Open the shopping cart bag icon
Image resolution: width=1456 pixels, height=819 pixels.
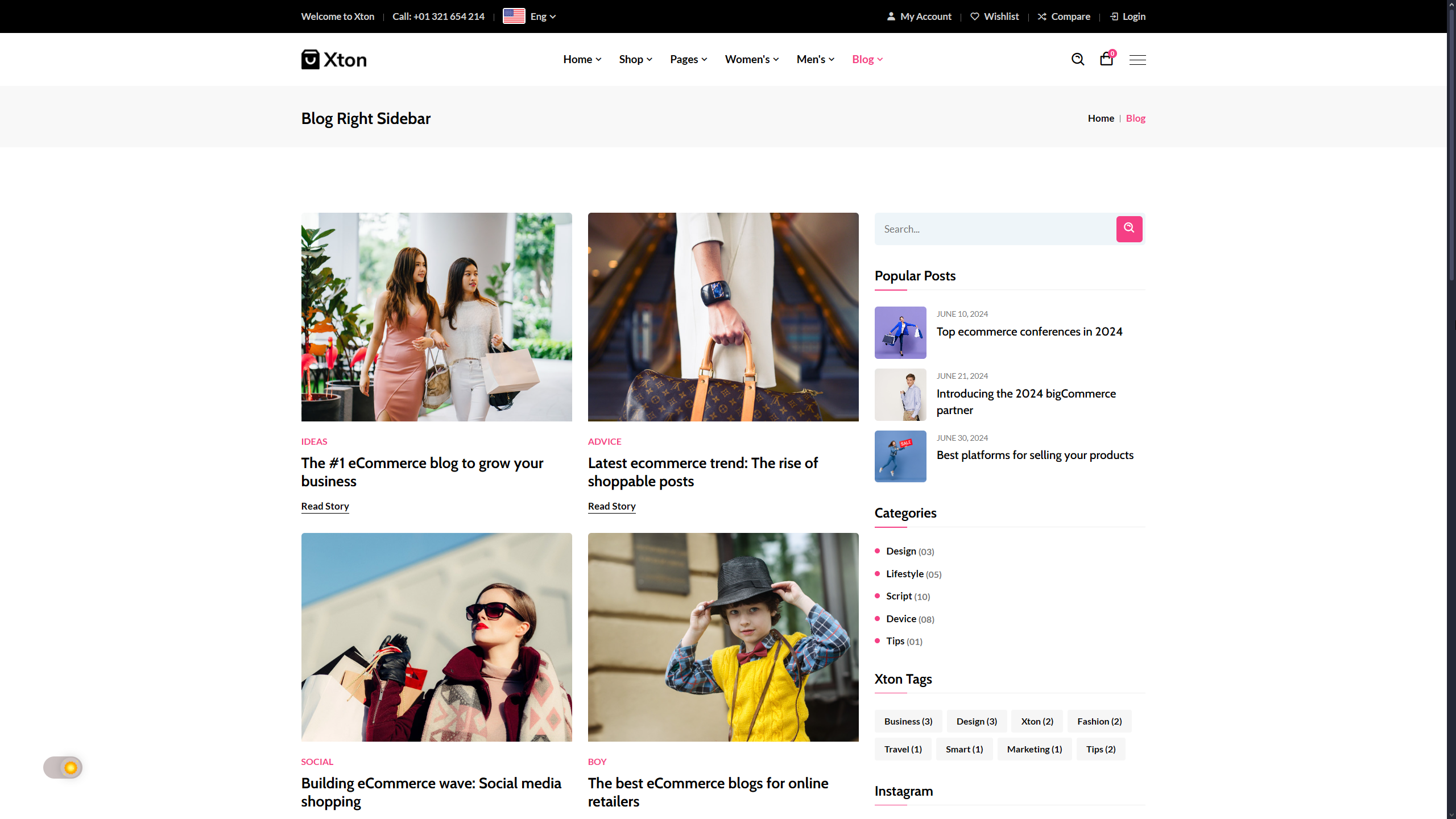click(1106, 59)
